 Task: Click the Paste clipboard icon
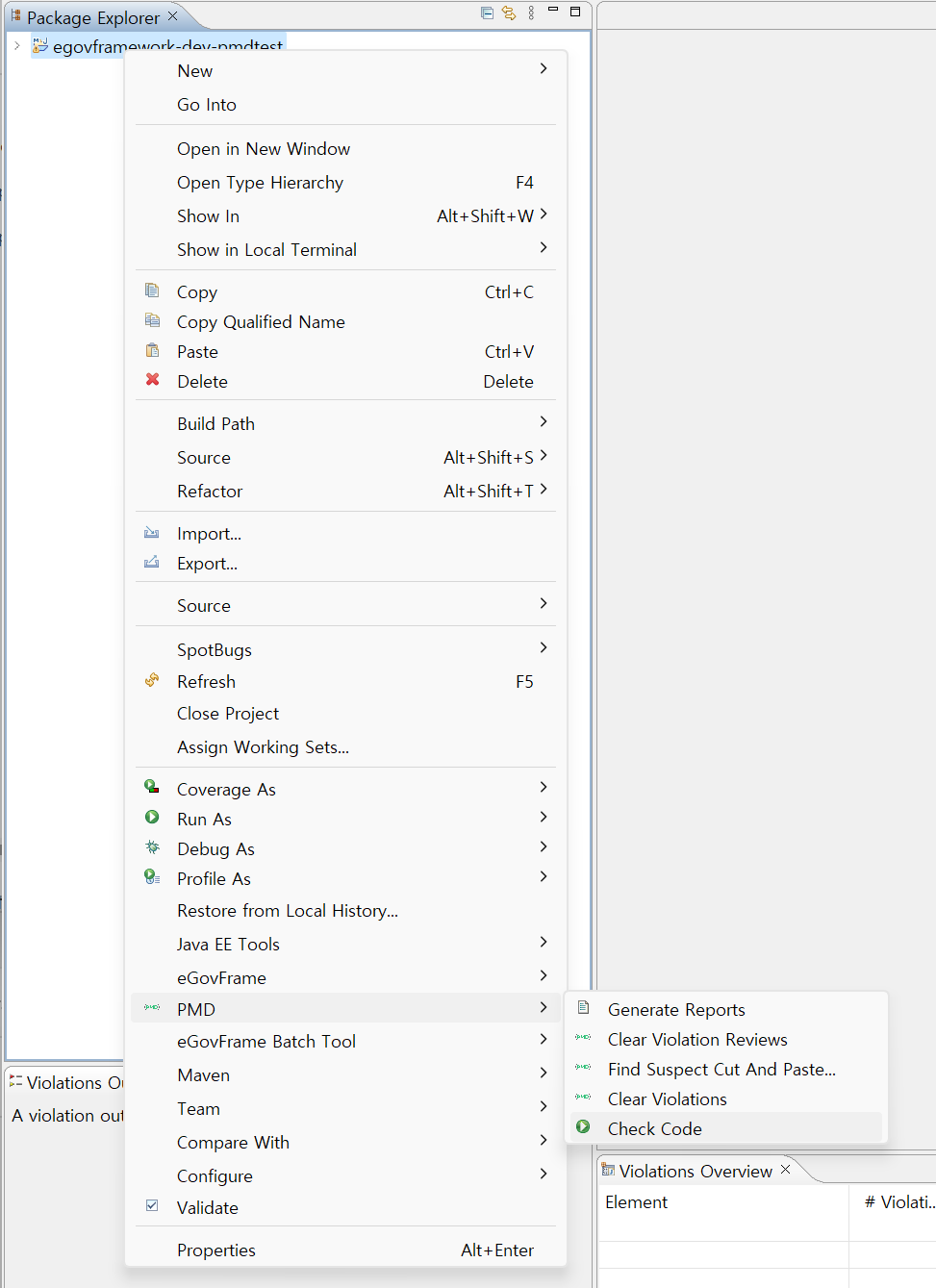point(152,350)
